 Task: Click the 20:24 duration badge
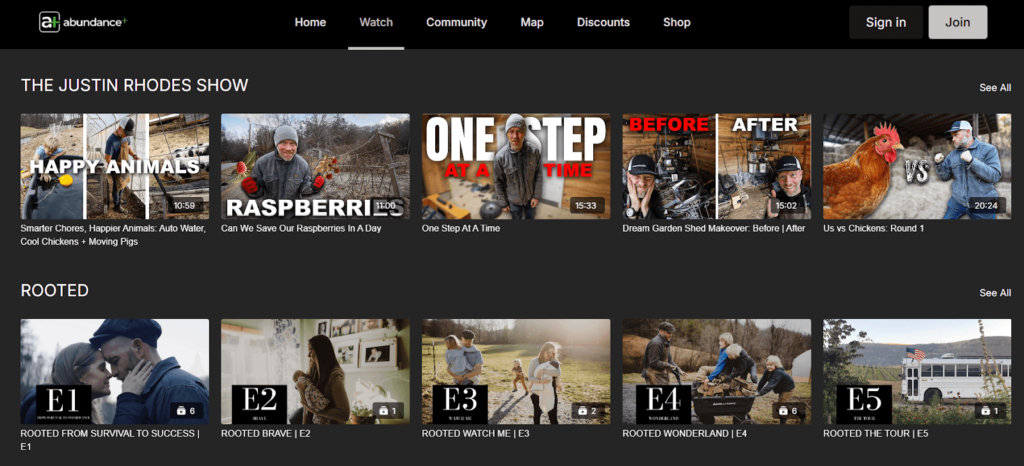987,206
